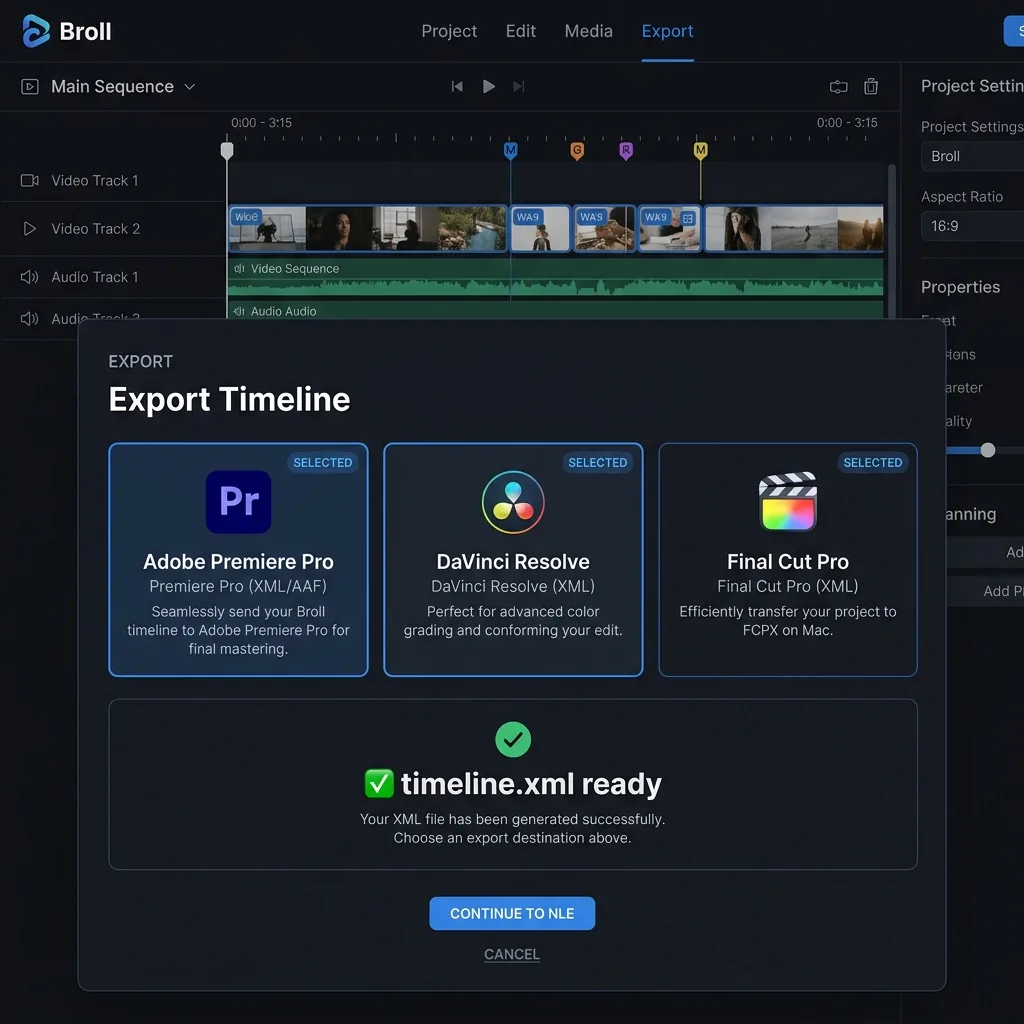Skip to next clip button
This screenshot has height=1024, width=1024.
(x=519, y=86)
